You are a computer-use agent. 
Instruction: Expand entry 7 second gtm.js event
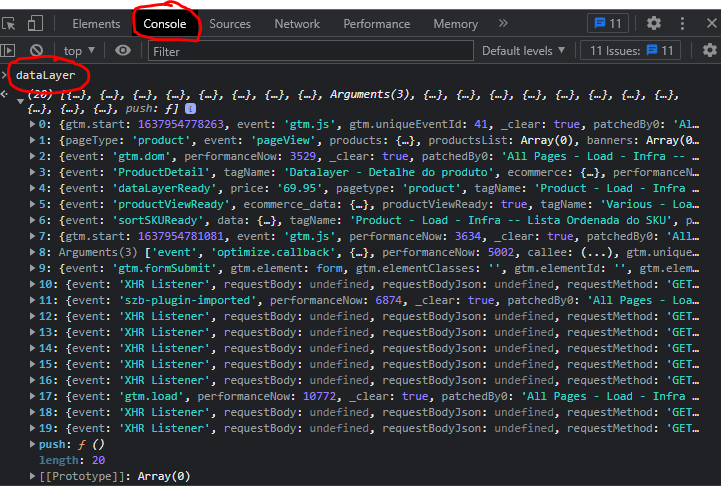point(32,236)
